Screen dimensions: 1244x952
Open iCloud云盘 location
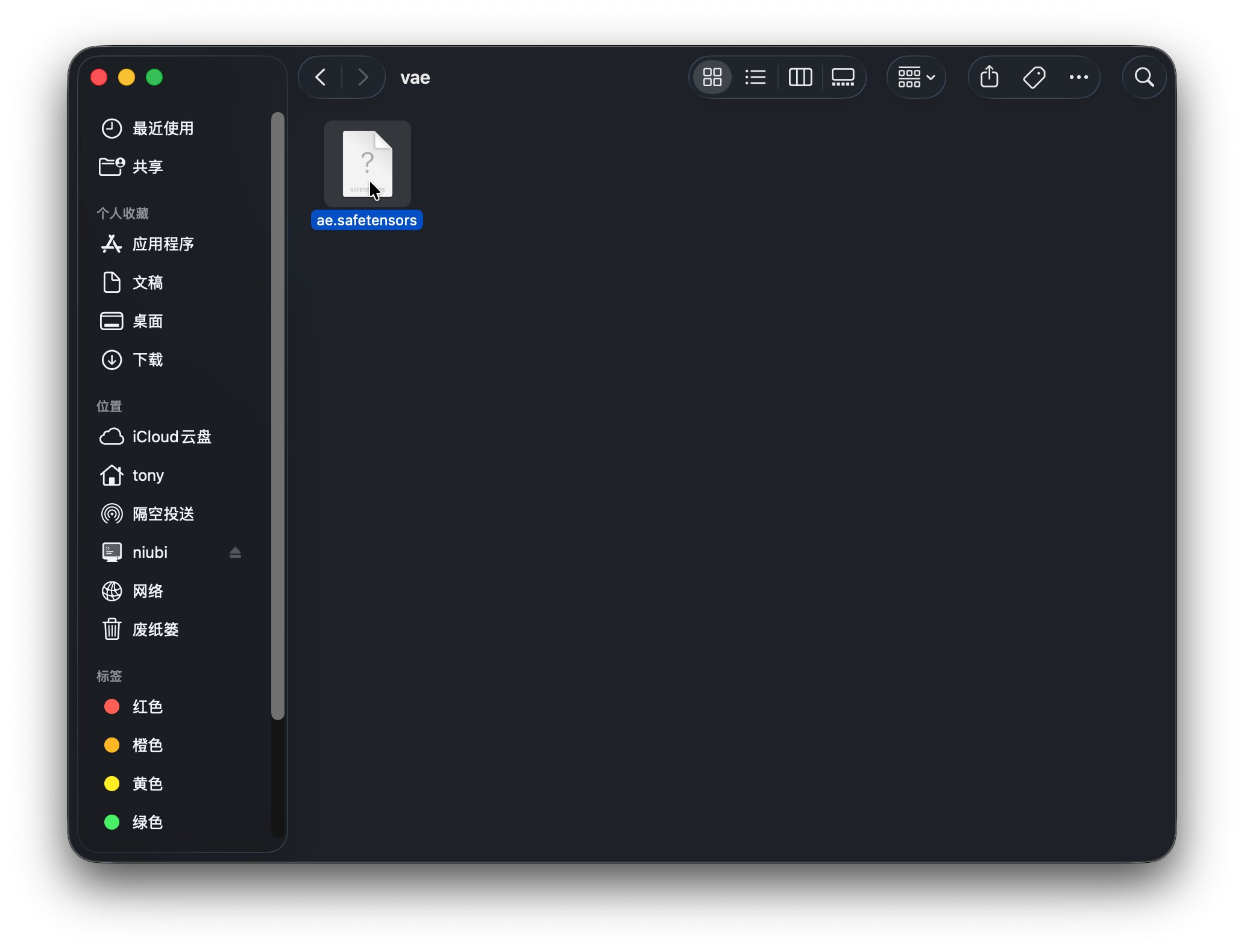tap(171, 437)
